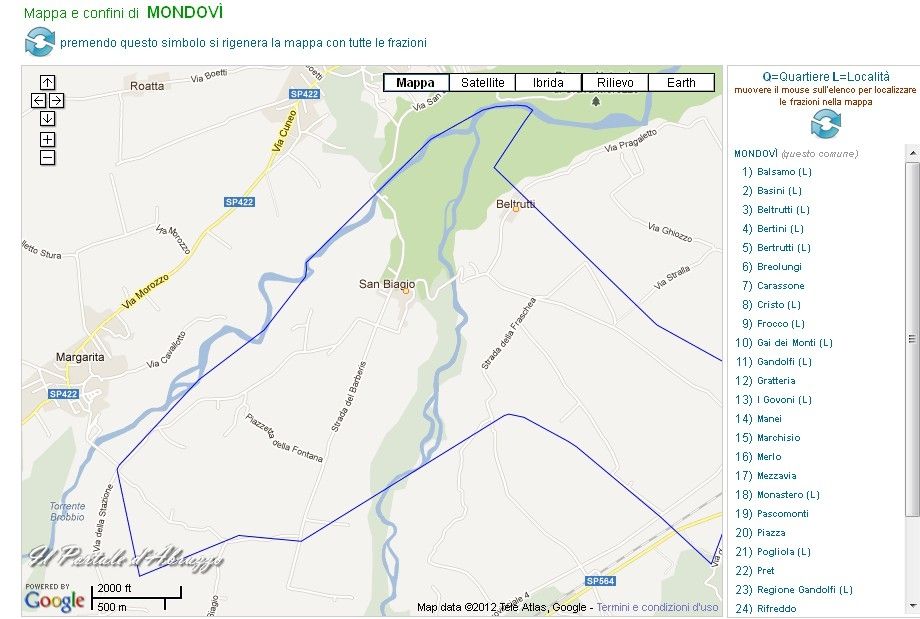Switch to Rilievo terrain view
This screenshot has height=619, width=920.
(615, 83)
